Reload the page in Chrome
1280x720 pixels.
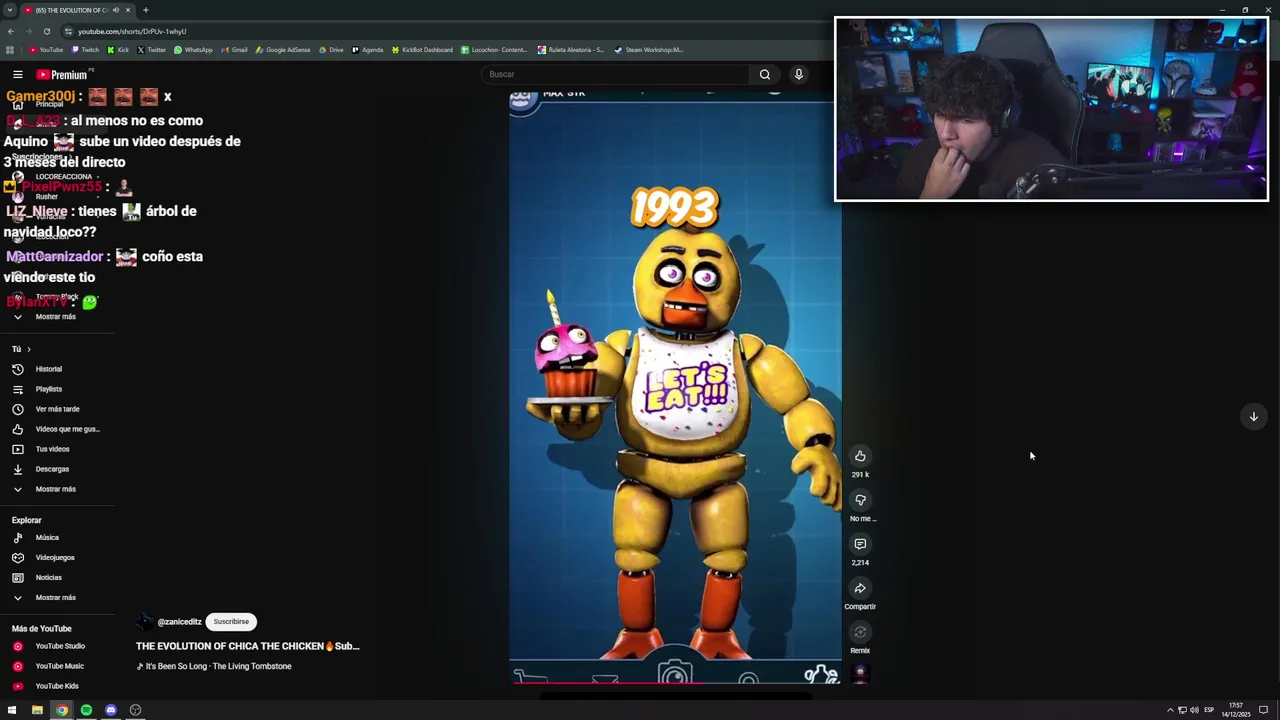click(48, 31)
